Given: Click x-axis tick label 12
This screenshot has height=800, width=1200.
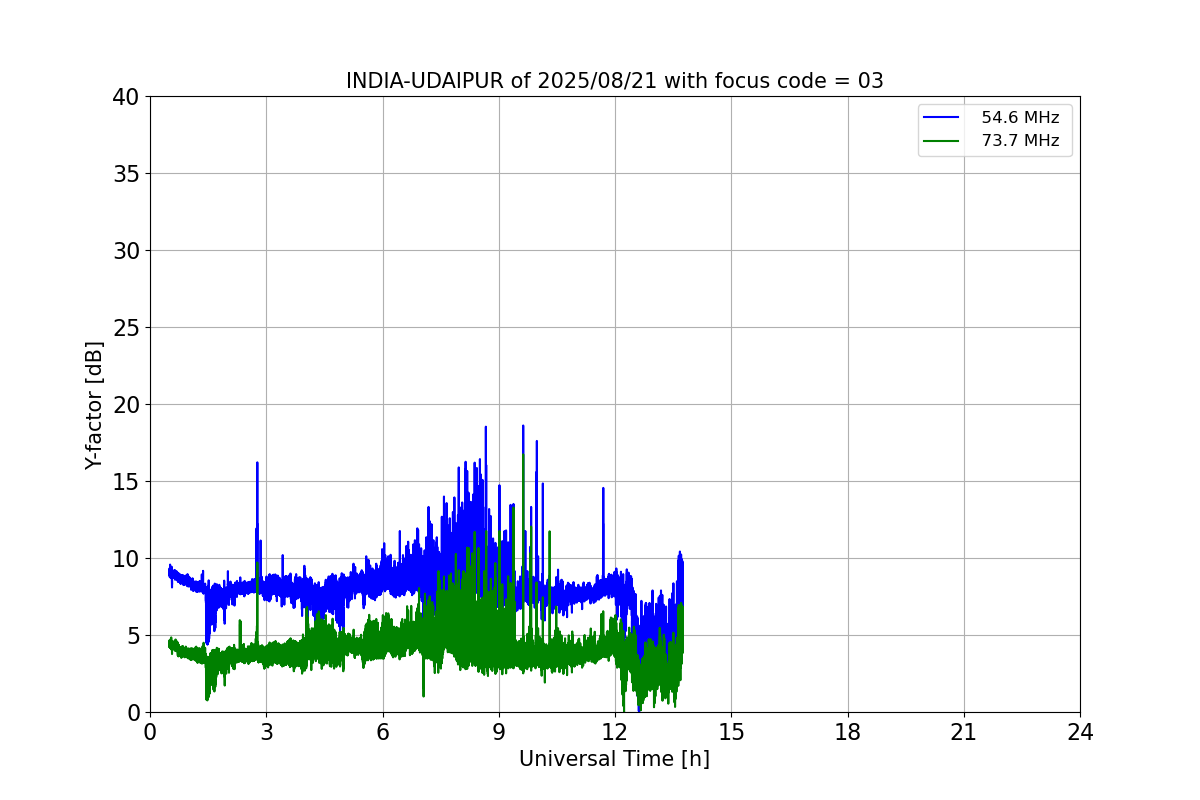Looking at the screenshot, I should click(615, 732).
